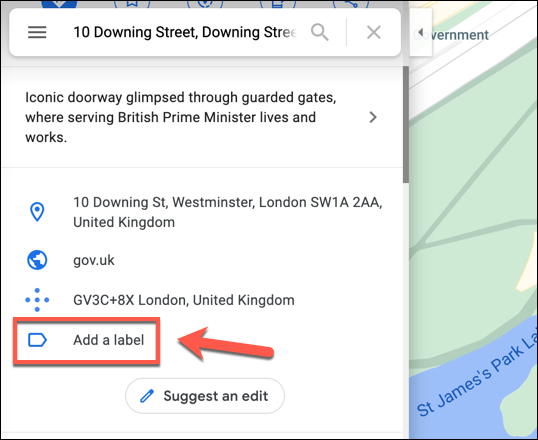Collapse the side panel using arrow tab

[421, 33]
